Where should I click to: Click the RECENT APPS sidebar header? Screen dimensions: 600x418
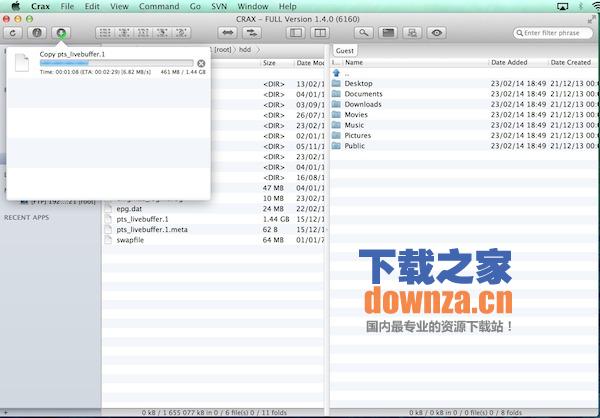[26, 217]
